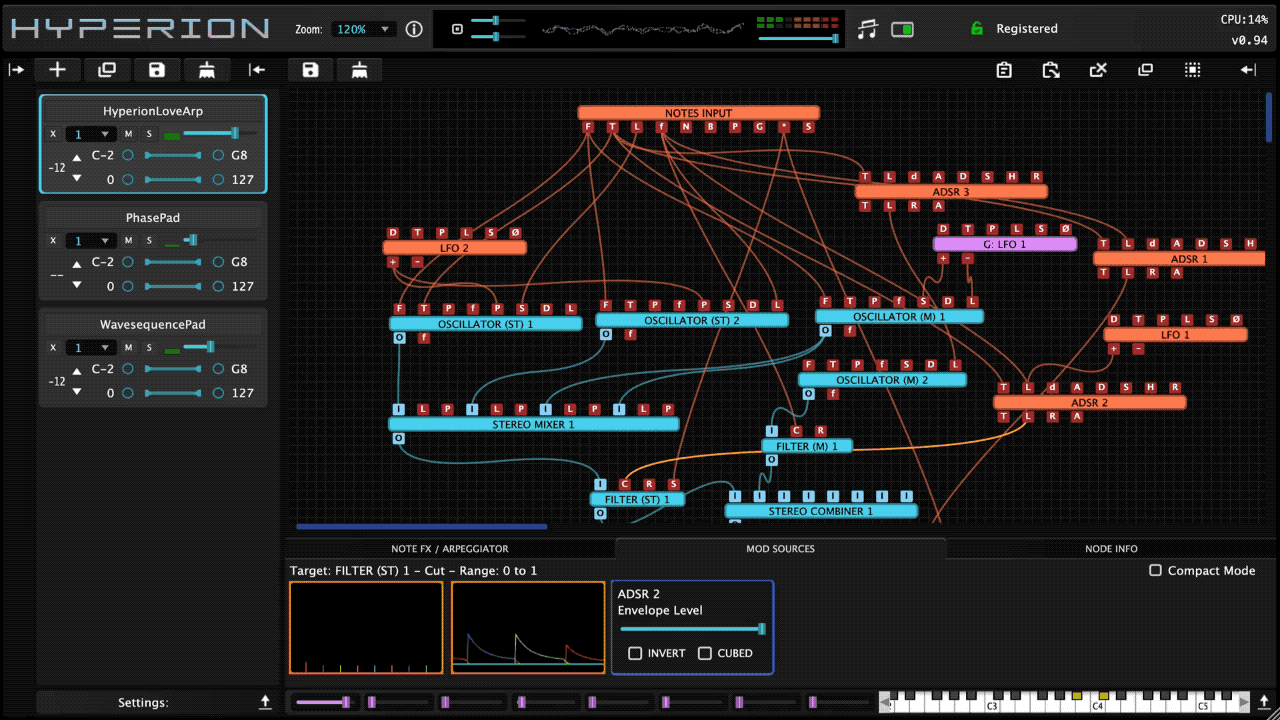The height and width of the screenshot is (720, 1280).
Task: Select the FILTER (M) 1 node
Action: [806, 446]
